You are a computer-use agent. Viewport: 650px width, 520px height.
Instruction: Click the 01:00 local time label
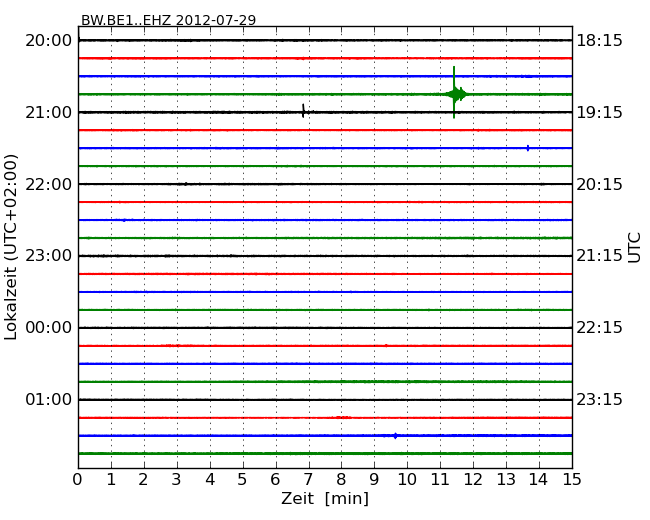tap(49, 399)
